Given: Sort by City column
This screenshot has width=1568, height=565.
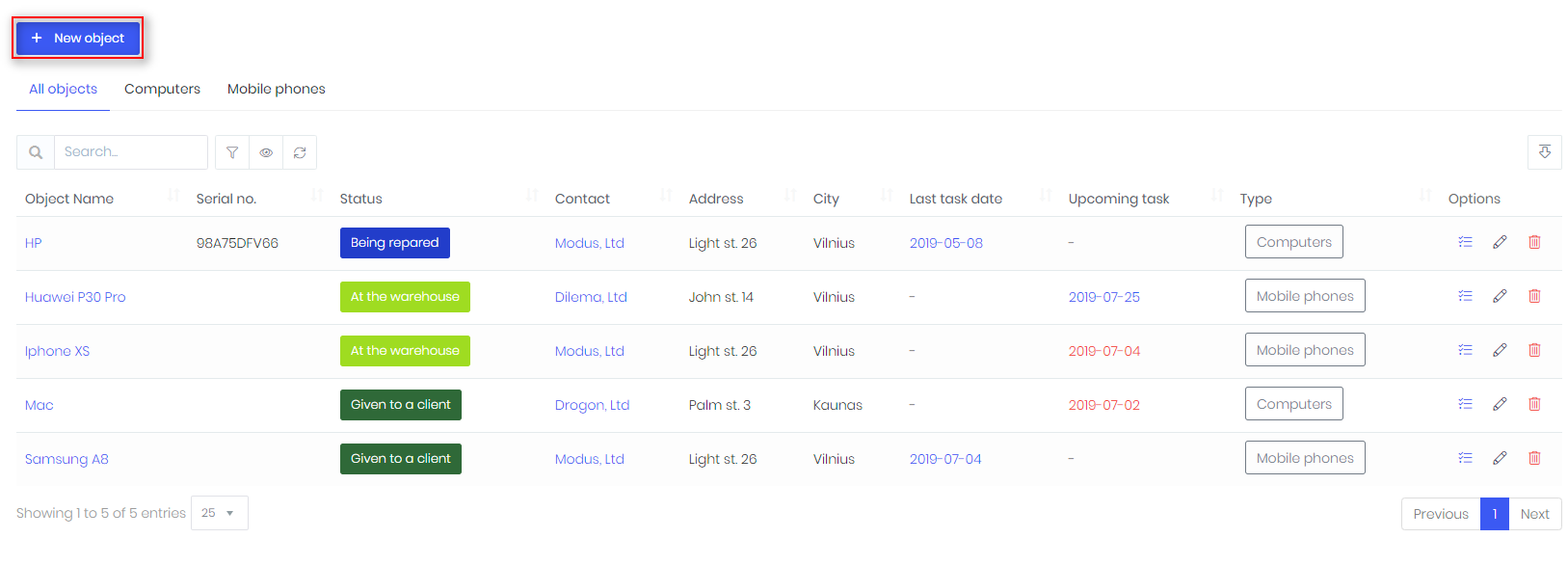Looking at the screenshot, I should (854, 198).
